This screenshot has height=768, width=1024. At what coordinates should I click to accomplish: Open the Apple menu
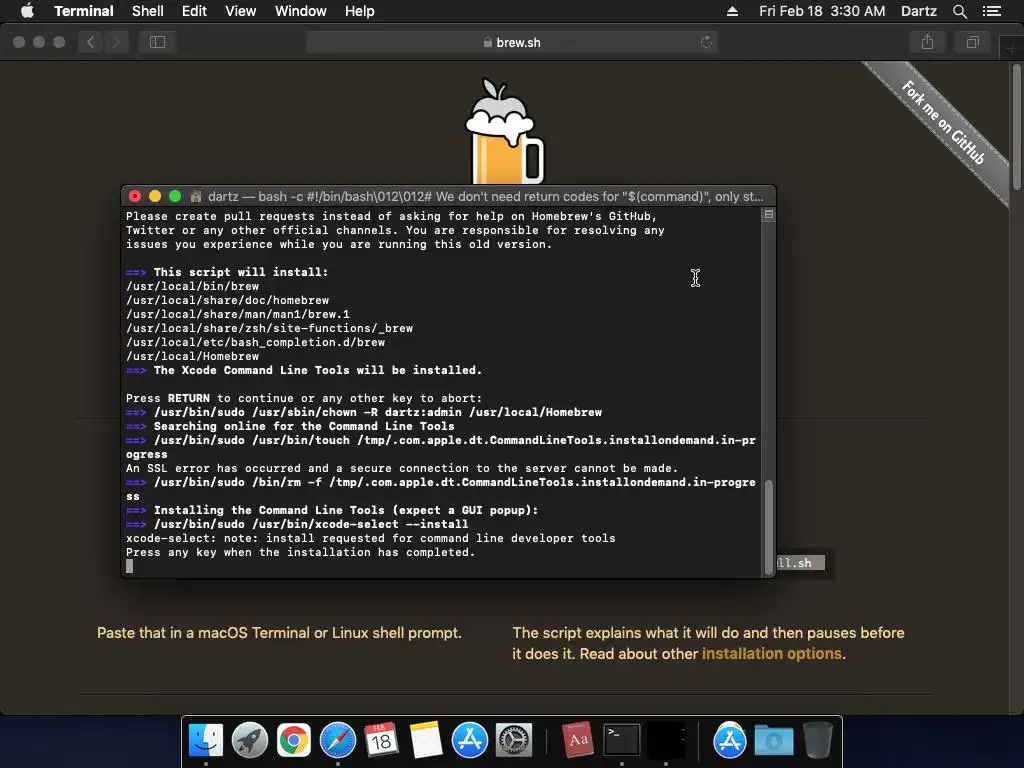coord(27,11)
